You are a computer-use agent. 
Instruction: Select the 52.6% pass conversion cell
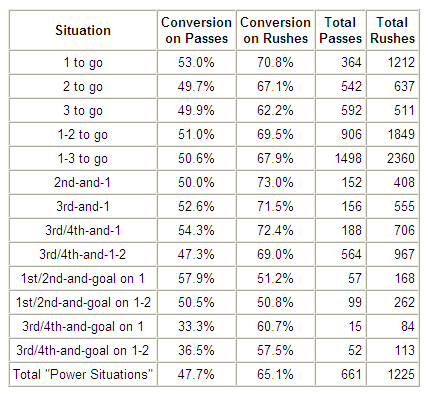click(x=196, y=206)
